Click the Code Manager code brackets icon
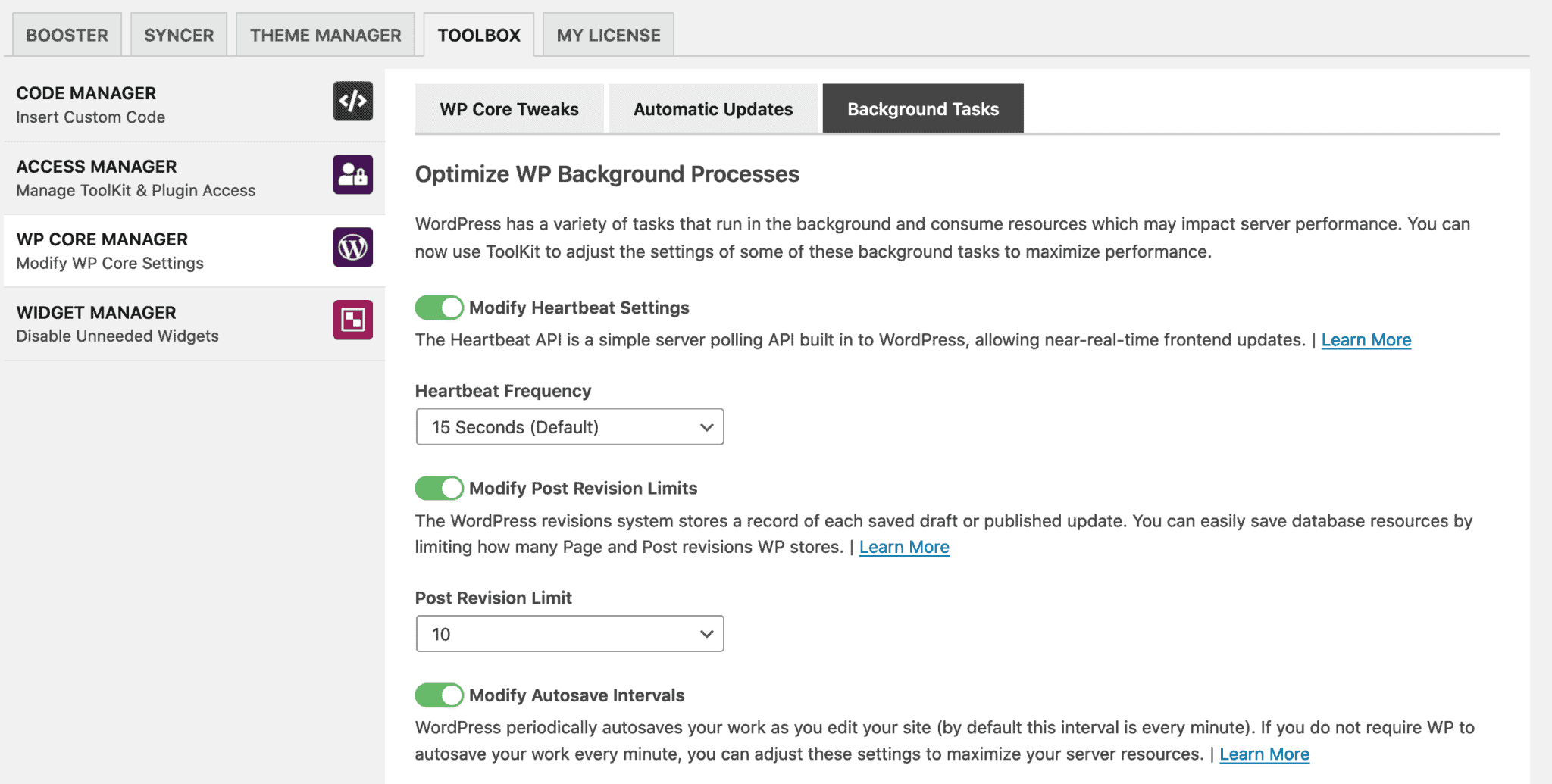 tap(352, 102)
